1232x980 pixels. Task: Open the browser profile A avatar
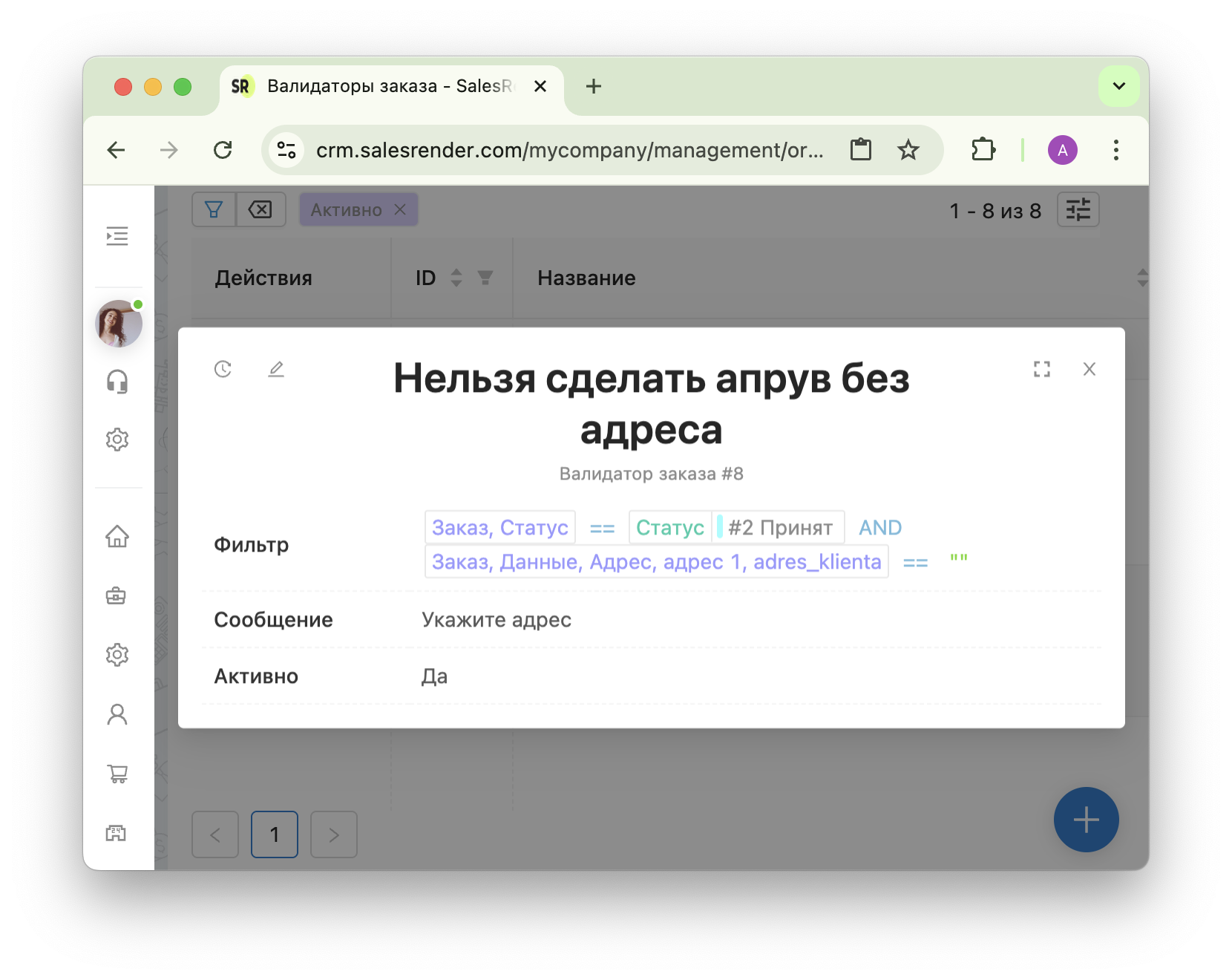(1063, 150)
